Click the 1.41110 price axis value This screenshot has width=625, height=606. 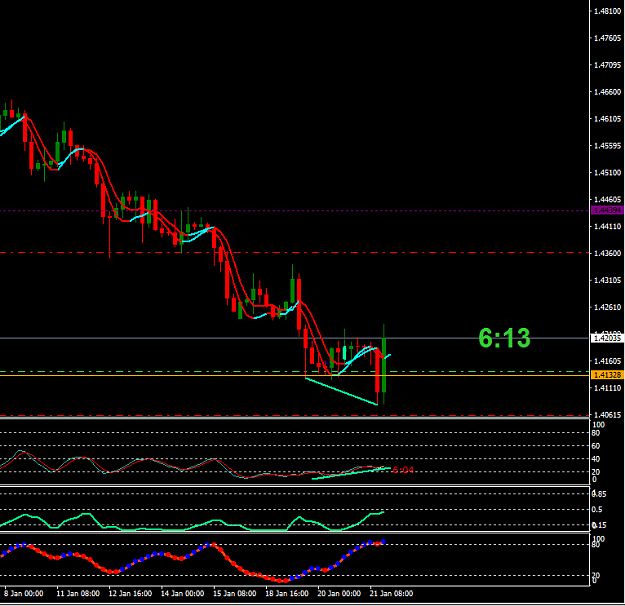(607, 388)
